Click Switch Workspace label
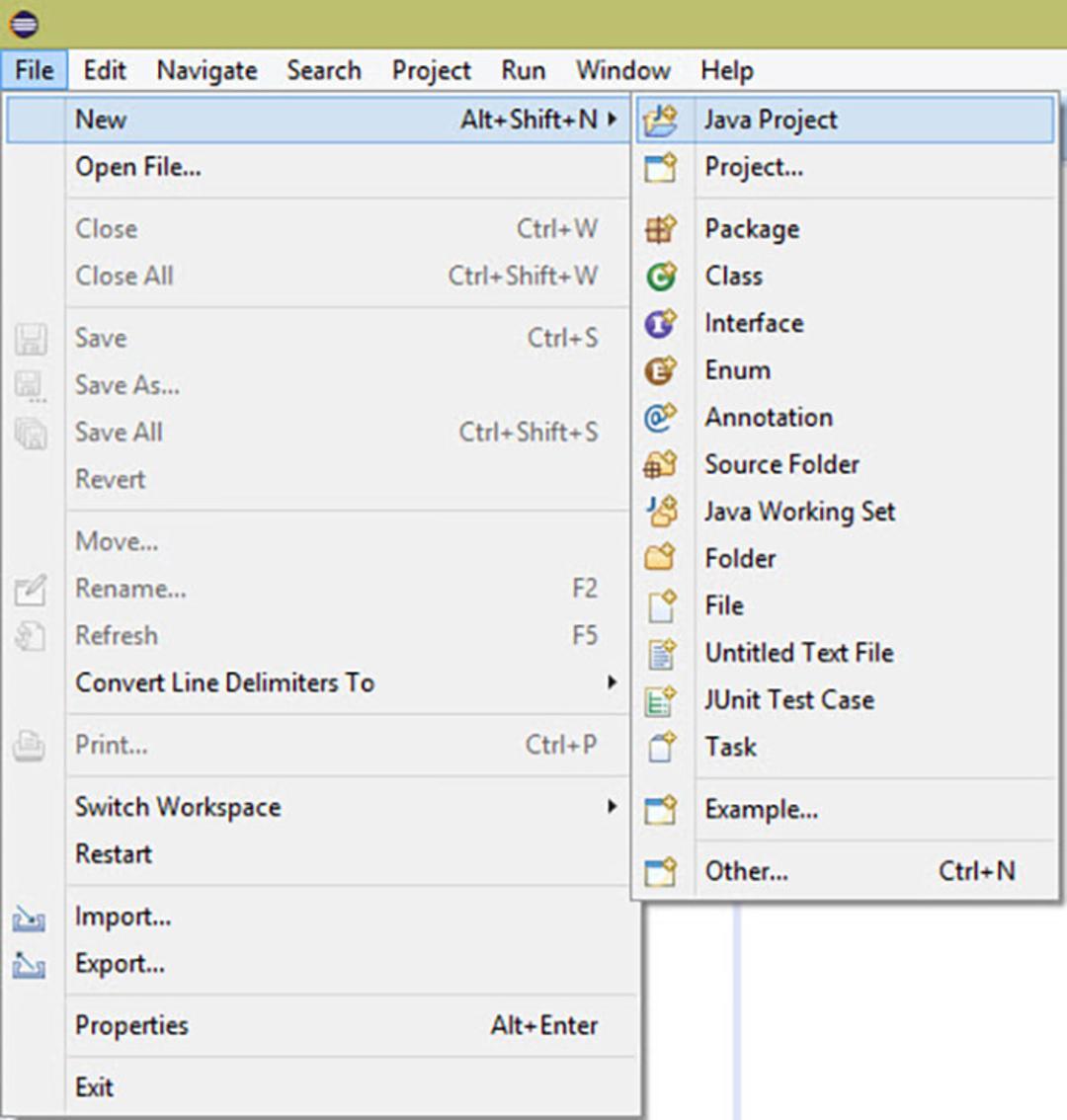This screenshot has height=1120, width=1067. (178, 808)
